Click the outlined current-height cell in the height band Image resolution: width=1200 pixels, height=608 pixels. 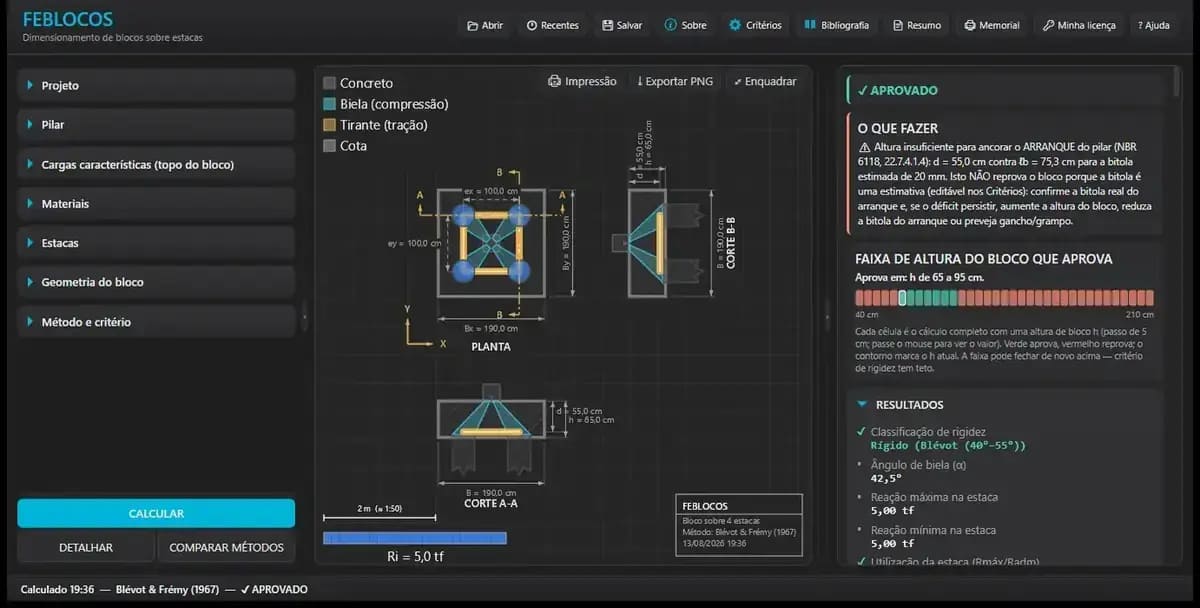tap(903, 298)
